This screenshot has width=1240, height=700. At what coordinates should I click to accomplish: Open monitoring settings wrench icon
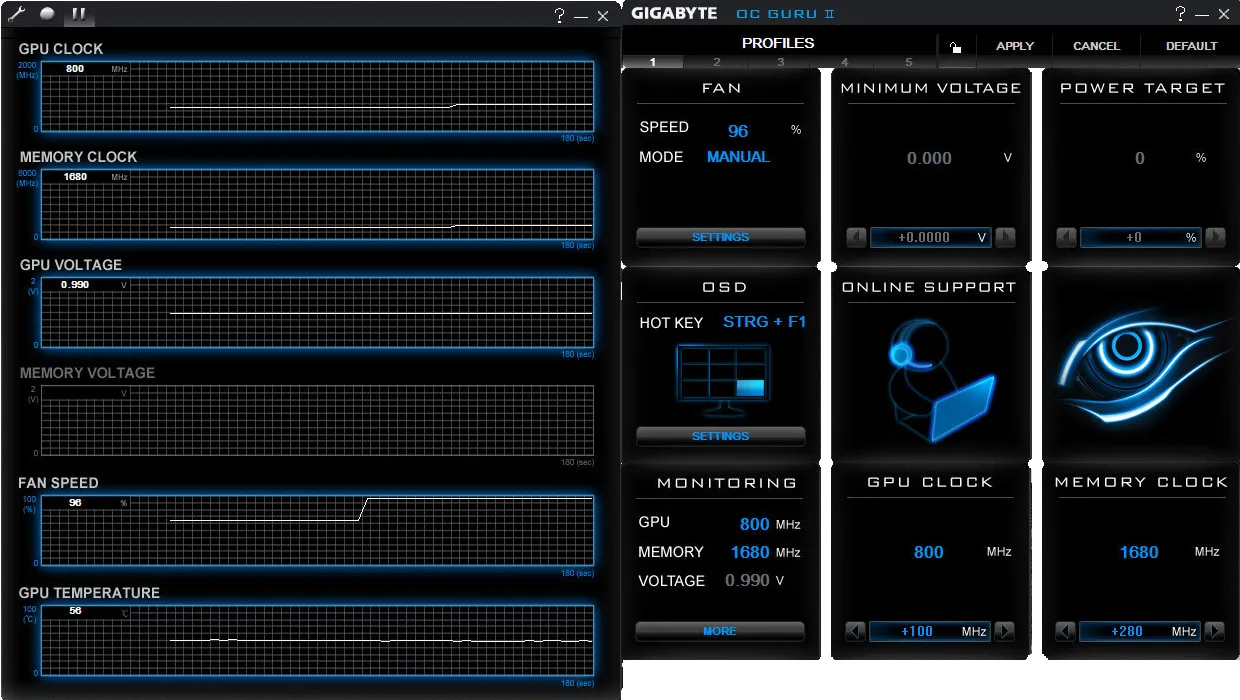click(16, 14)
